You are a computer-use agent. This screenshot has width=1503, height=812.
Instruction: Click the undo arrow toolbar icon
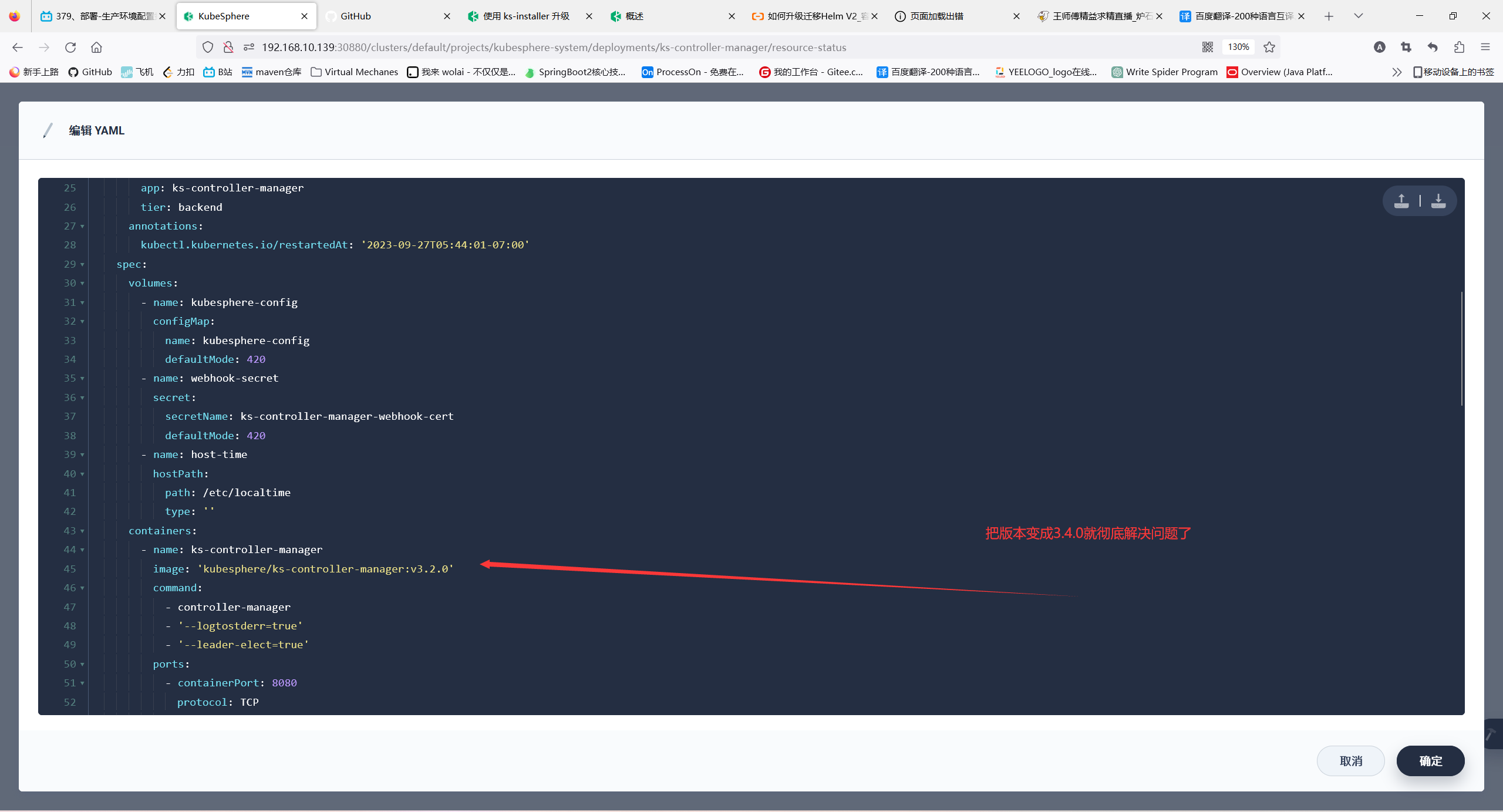(x=1433, y=47)
